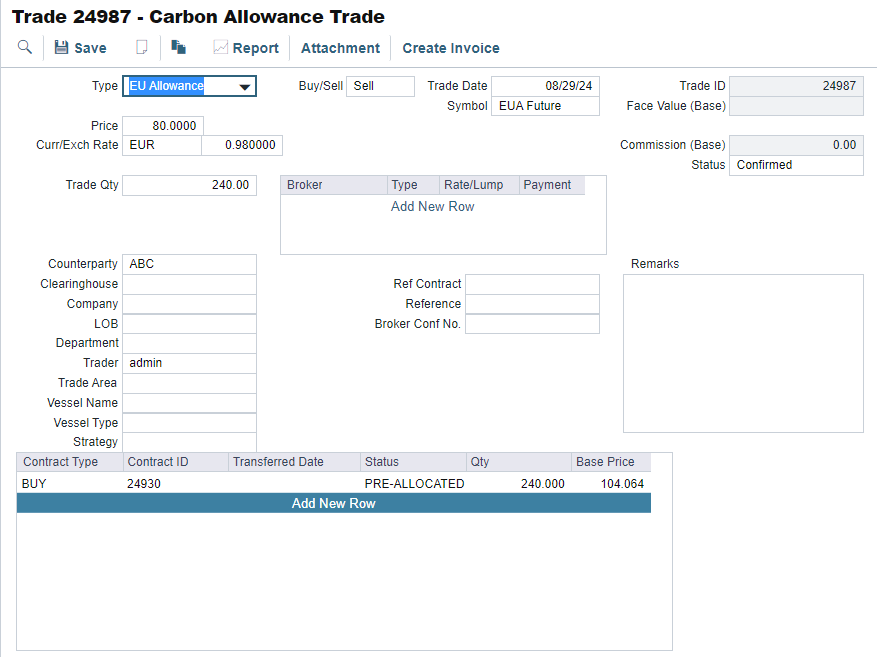Click Add New Row under the contracts grid
This screenshot has width=877, height=657.
click(333, 503)
